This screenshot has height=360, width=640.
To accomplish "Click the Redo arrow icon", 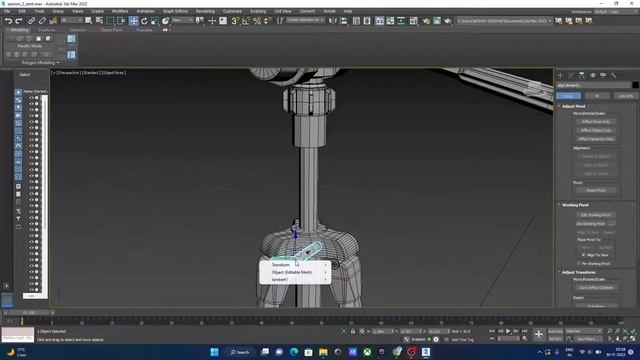I will [x=18, y=21].
